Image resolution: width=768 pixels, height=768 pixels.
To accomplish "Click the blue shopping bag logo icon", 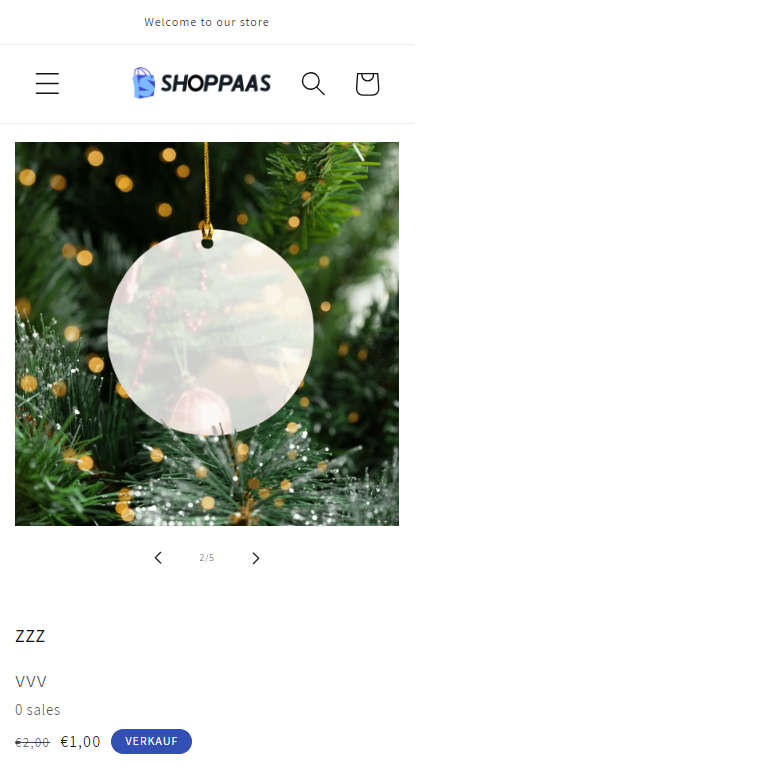I will (x=144, y=83).
